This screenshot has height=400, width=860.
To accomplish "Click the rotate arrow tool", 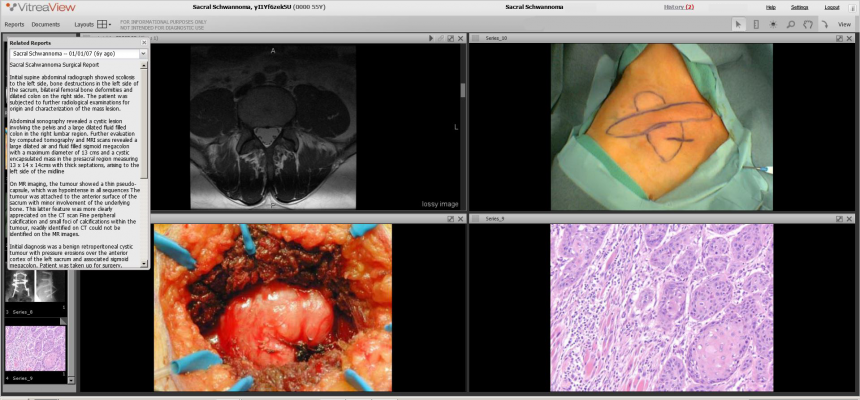I will [x=824, y=24].
